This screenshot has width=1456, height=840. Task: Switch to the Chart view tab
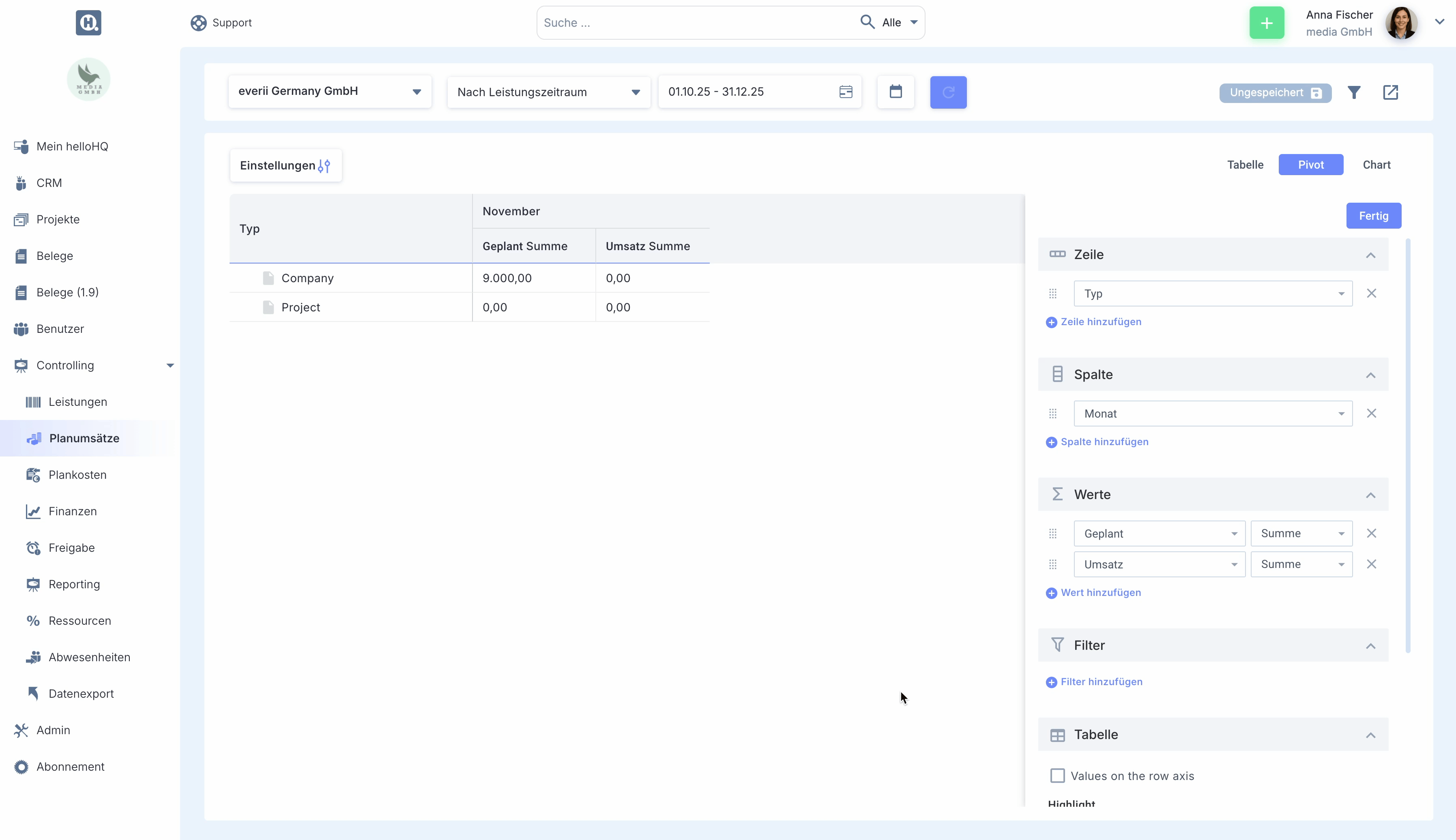[x=1376, y=165]
